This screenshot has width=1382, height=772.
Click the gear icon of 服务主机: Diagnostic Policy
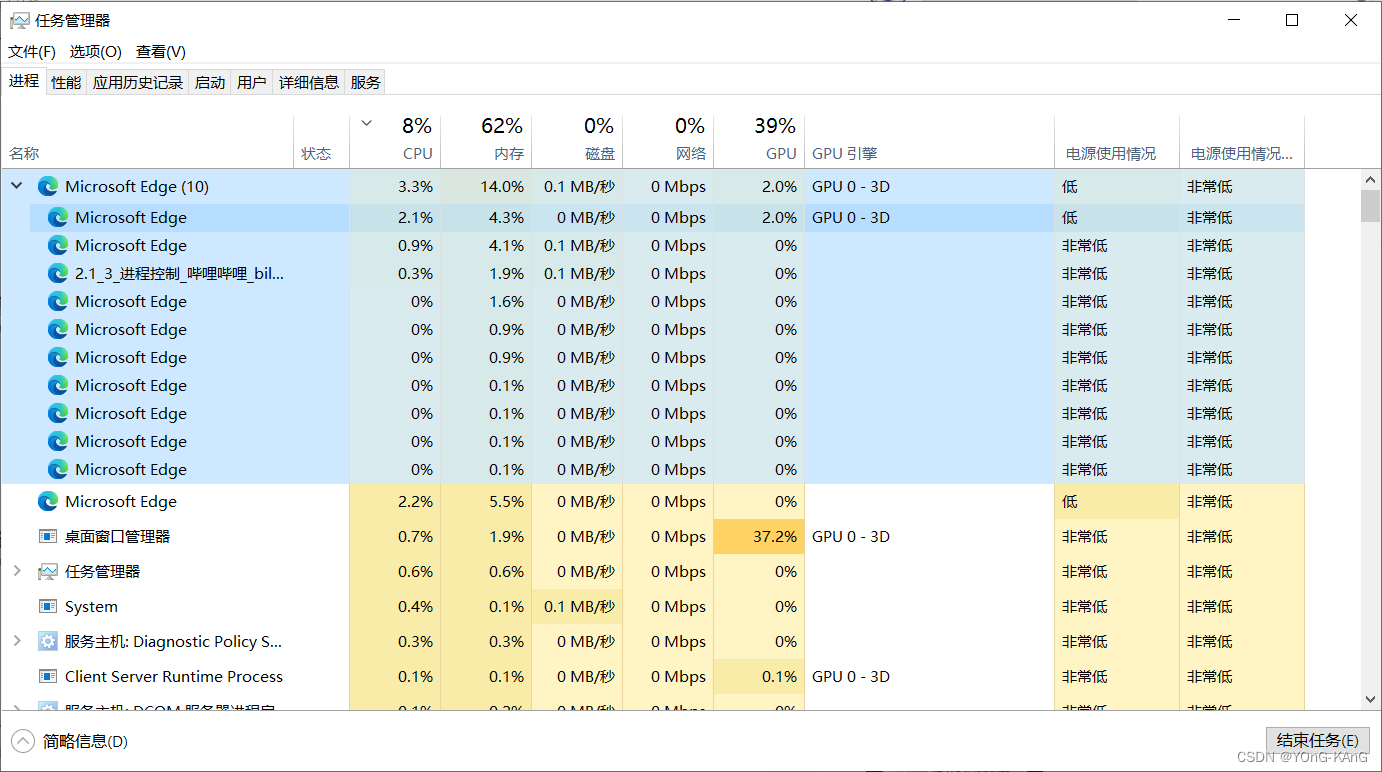[48, 641]
